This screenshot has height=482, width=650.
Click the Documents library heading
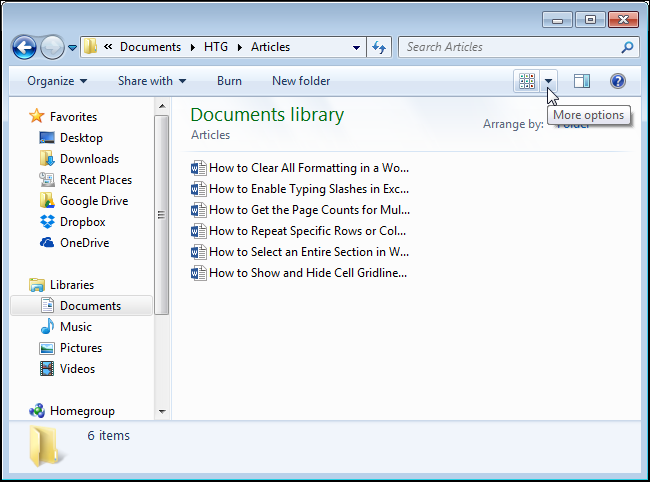[x=267, y=115]
